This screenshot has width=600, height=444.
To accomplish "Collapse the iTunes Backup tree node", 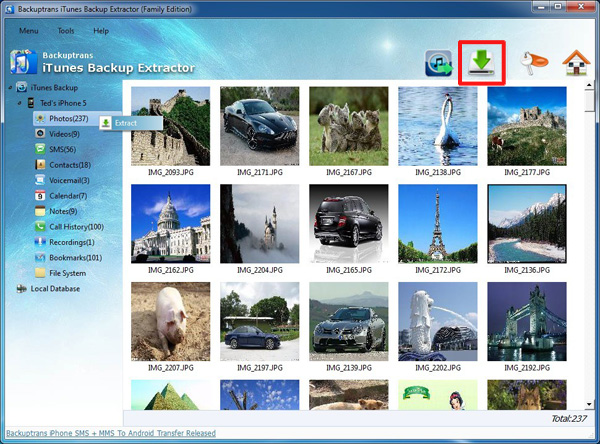I will coord(9,89).
